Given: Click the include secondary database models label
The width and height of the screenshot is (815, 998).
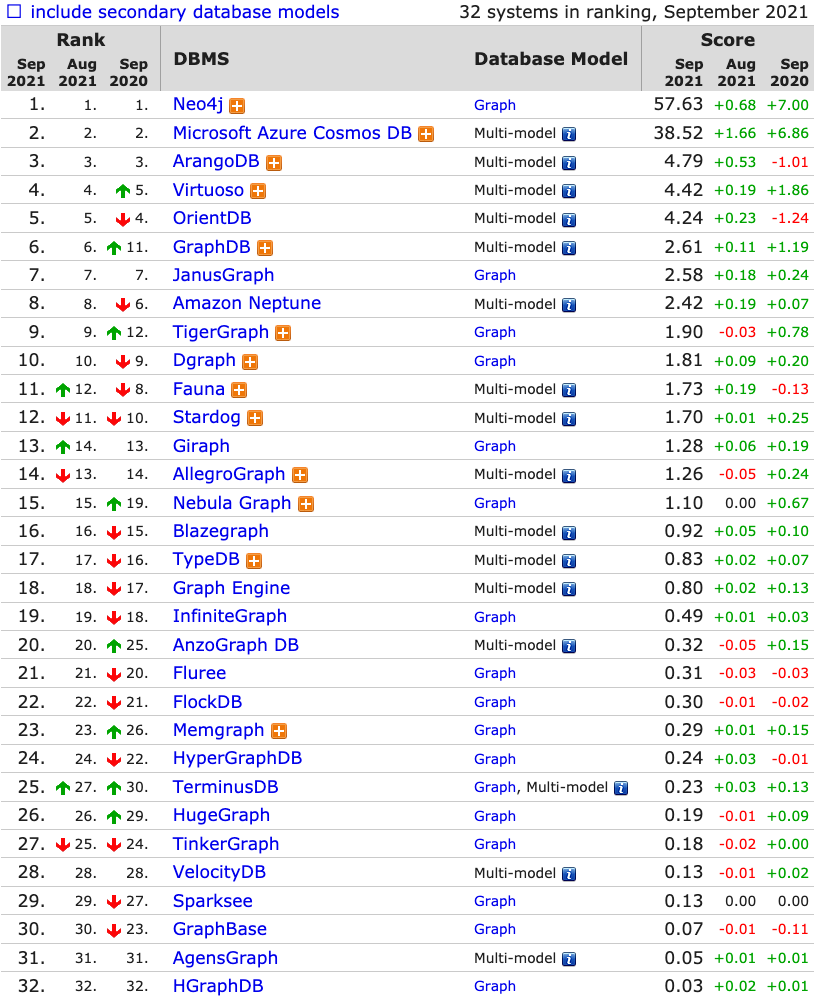Looking at the screenshot, I should point(185,11).
